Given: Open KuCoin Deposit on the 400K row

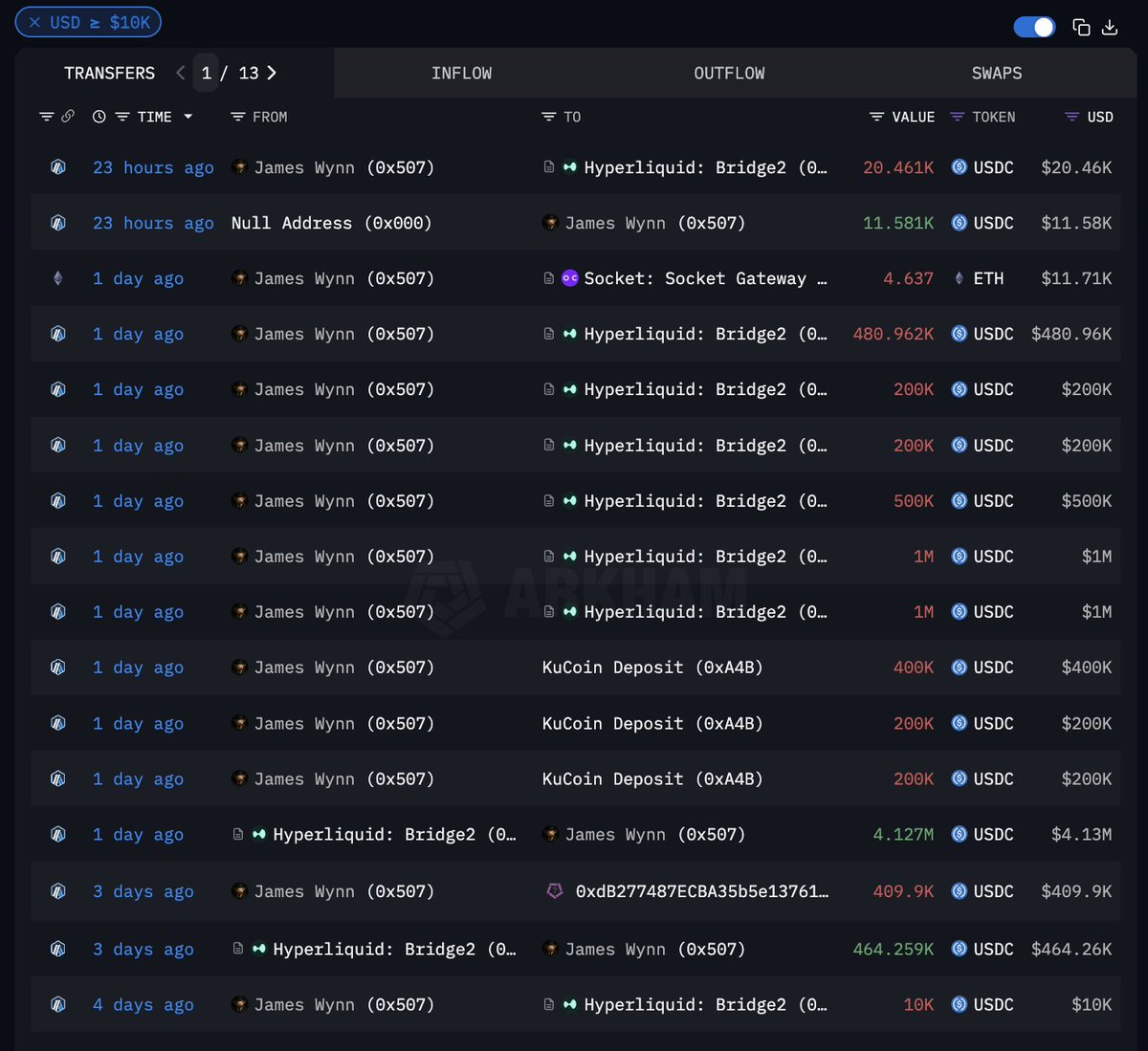Looking at the screenshot, I should click(652, 668).
